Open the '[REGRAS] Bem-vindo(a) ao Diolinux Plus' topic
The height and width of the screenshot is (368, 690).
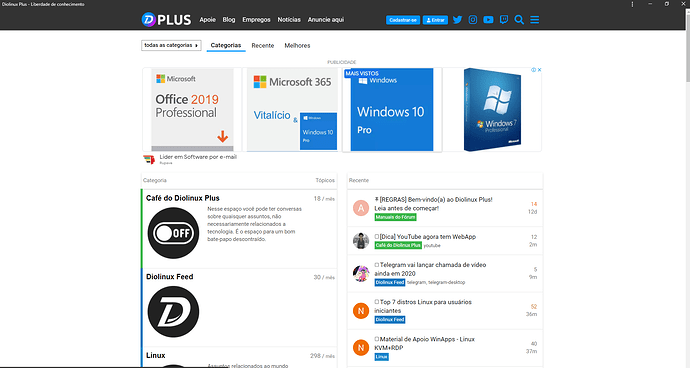coord(433,204)
